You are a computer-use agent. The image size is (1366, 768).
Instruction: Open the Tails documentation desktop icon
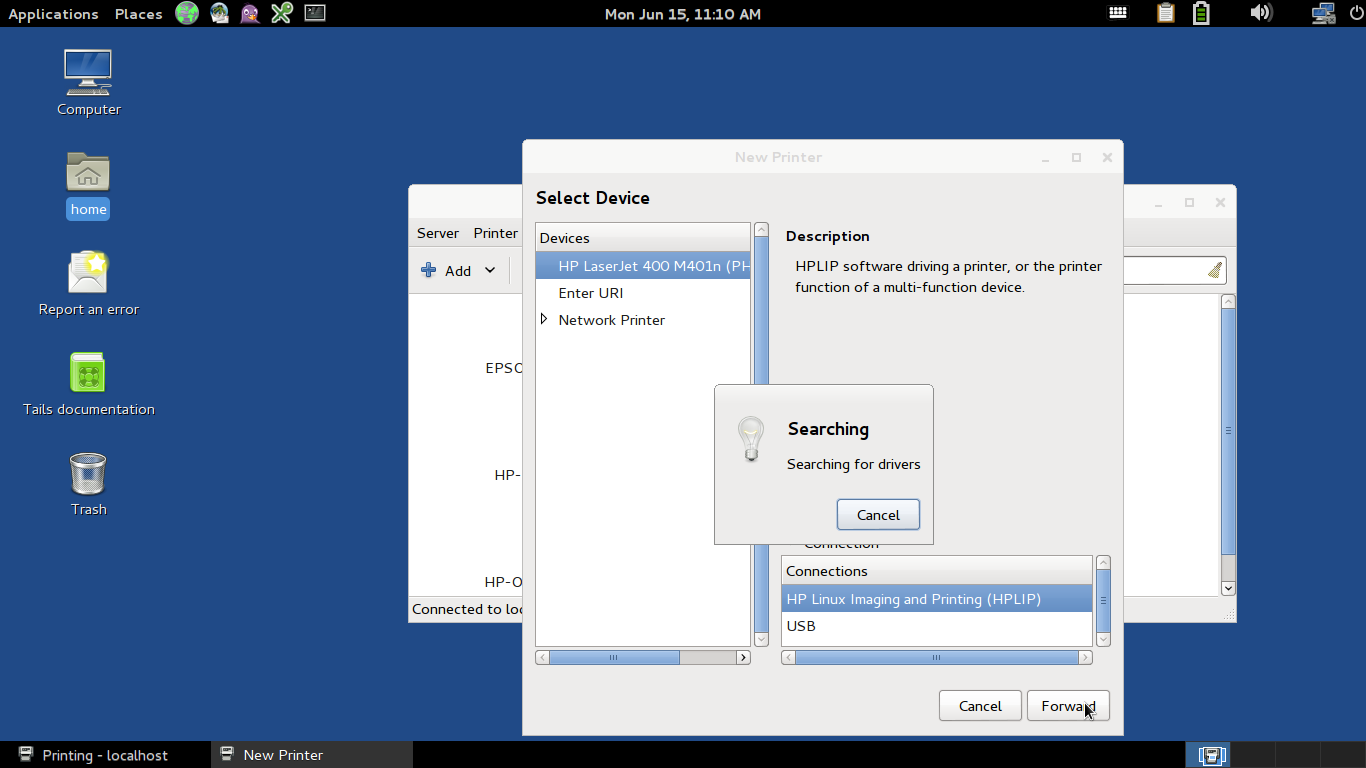point(88,383)
